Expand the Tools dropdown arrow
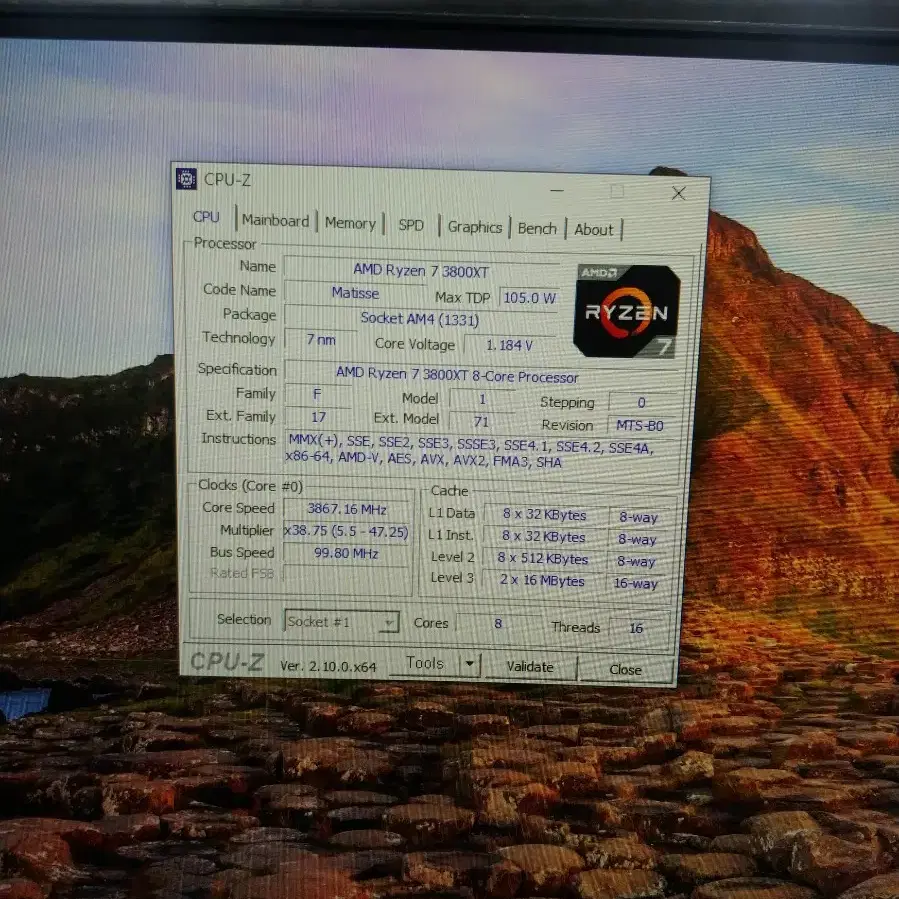899x899 pixels. tap(470, 664)
